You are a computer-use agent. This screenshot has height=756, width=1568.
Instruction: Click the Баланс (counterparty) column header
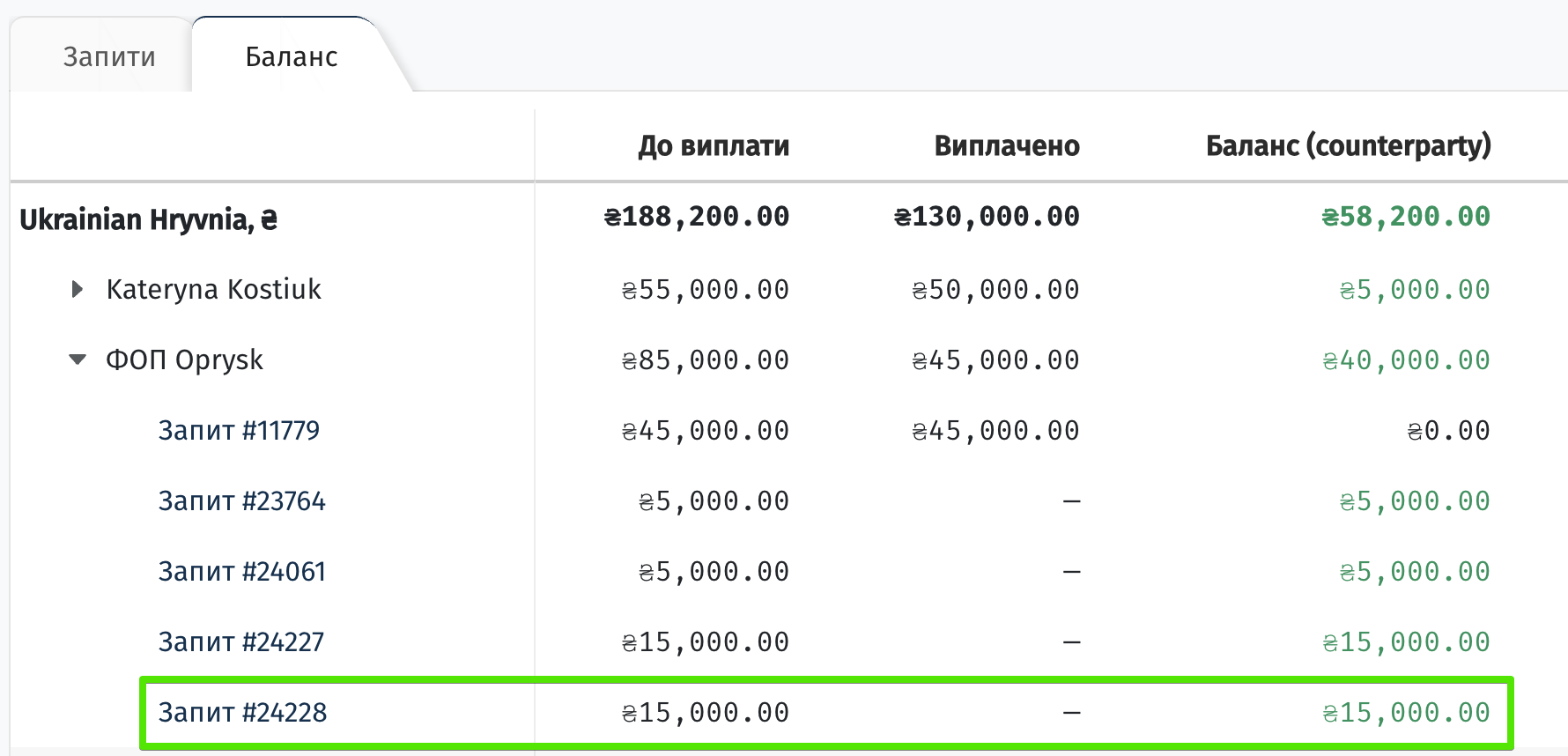click(1348, 145)
